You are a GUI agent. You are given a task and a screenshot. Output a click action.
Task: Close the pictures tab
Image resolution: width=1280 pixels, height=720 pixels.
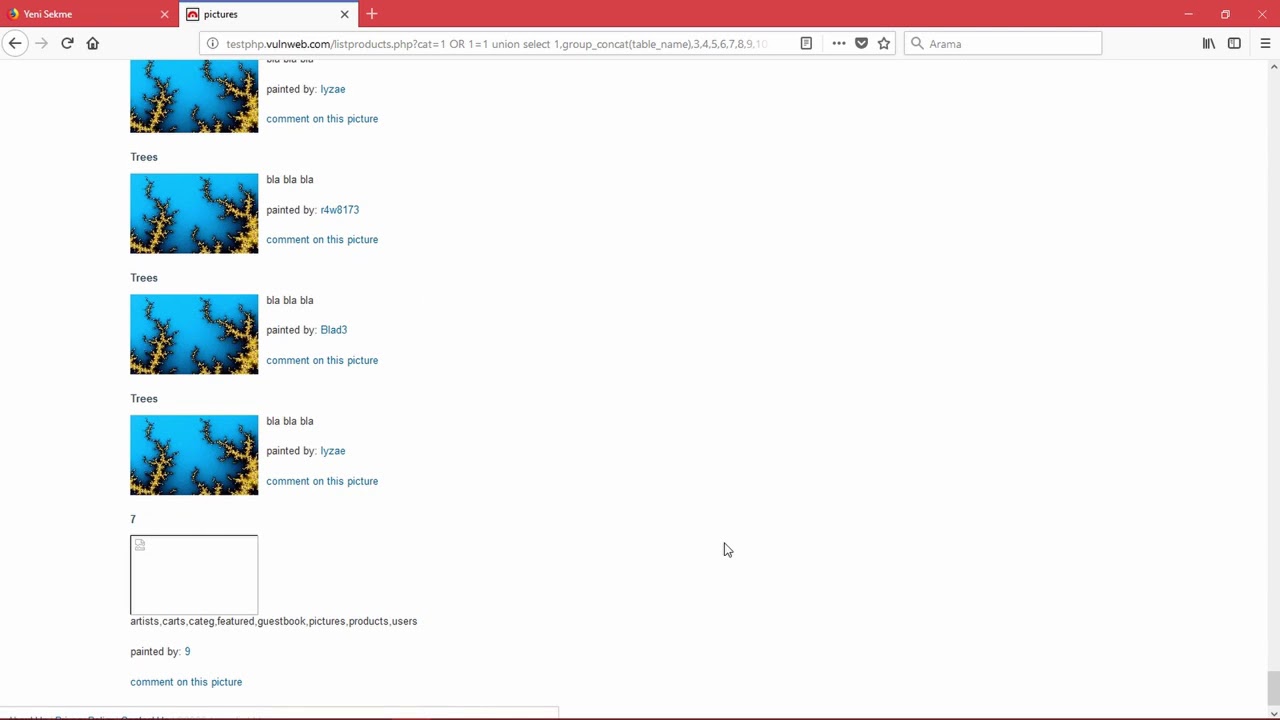click(345, 14)
